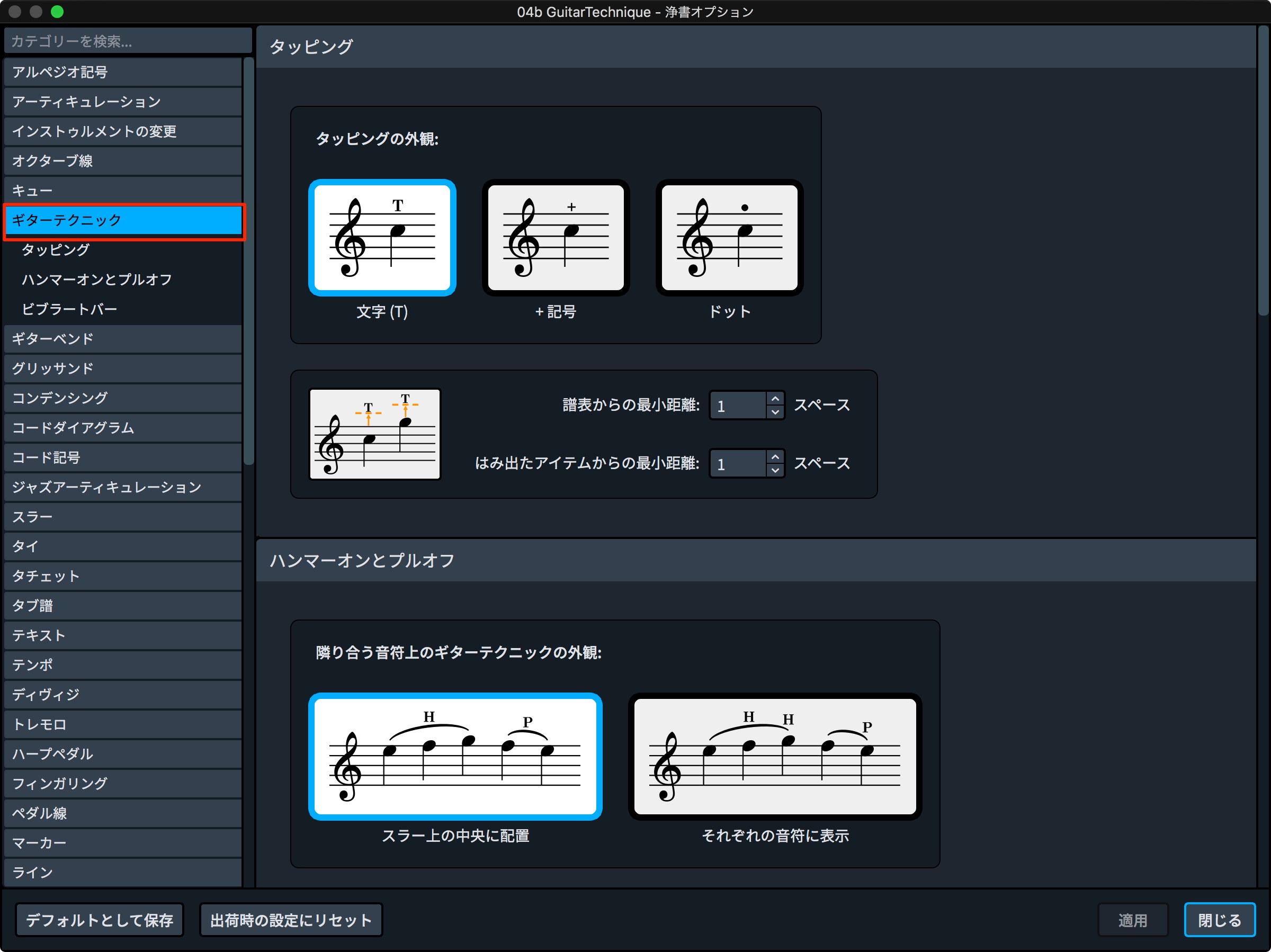
Task: Open the スラー category
Action: [122, 517]
